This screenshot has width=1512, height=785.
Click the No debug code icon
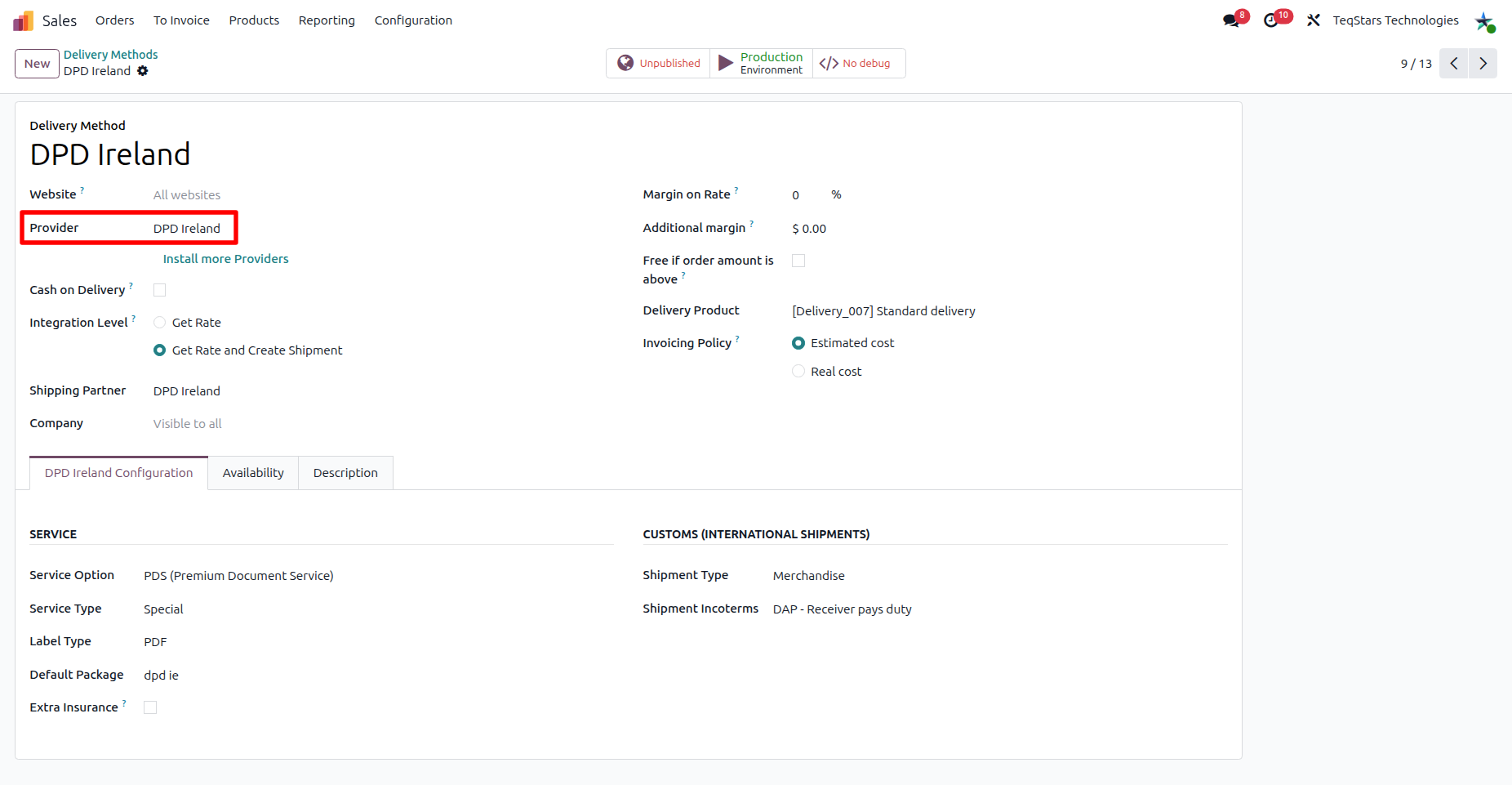pyautogui.click(x=829, y=63)
